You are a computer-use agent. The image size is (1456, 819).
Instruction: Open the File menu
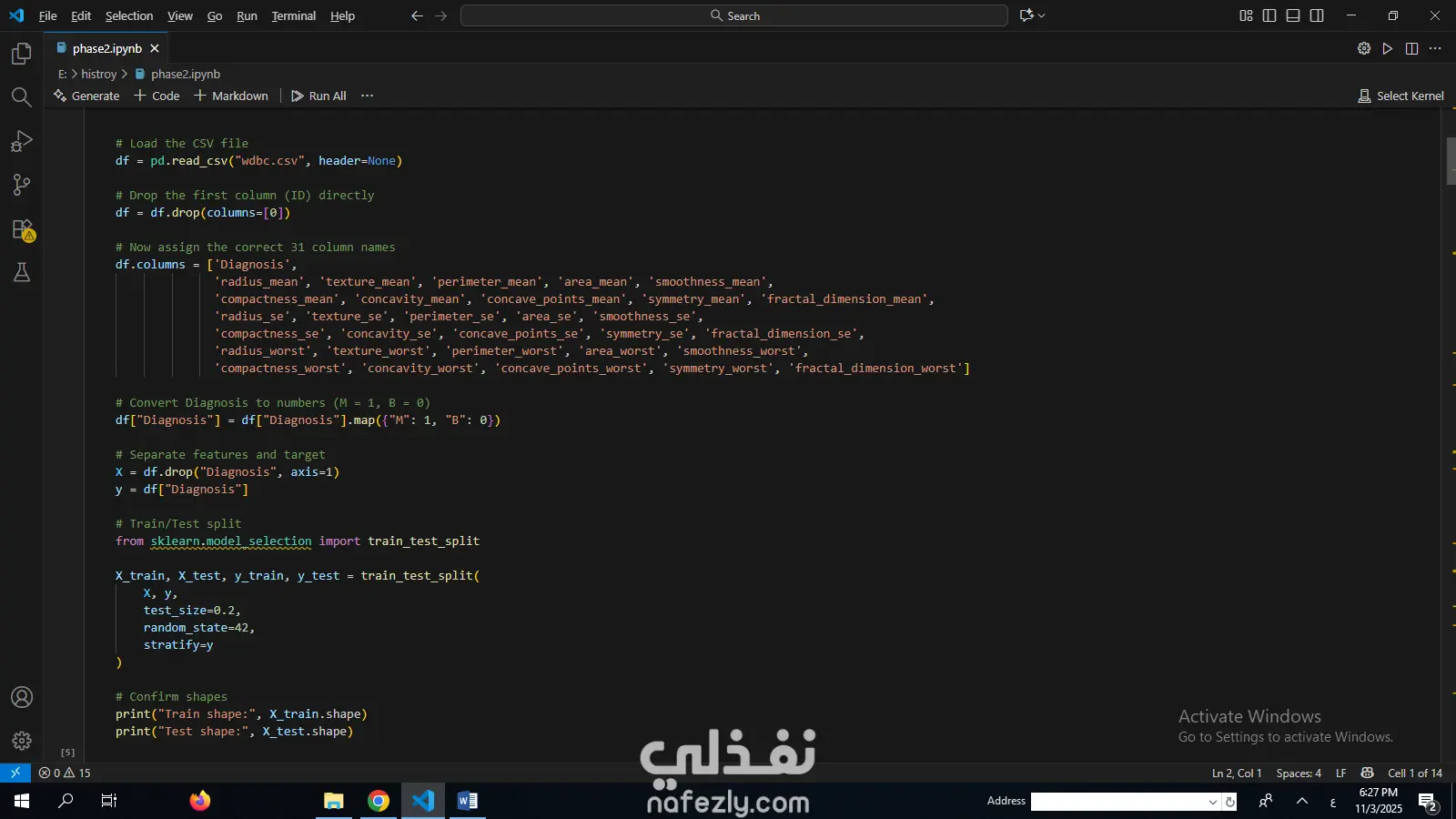(48, 15)
